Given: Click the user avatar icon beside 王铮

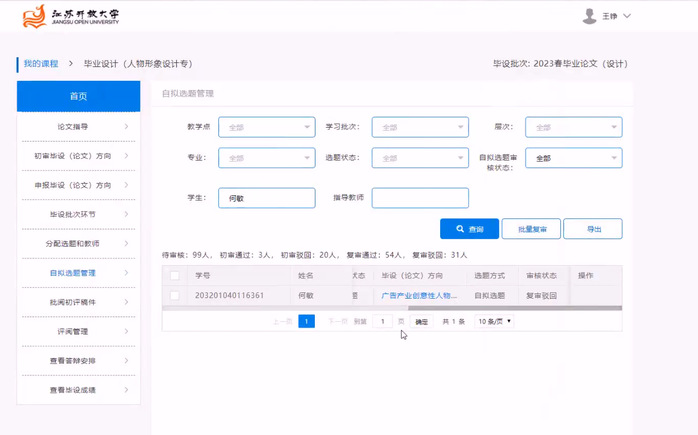Looking at the screenshot, I should pyautogui.click(x=589, y=16).
